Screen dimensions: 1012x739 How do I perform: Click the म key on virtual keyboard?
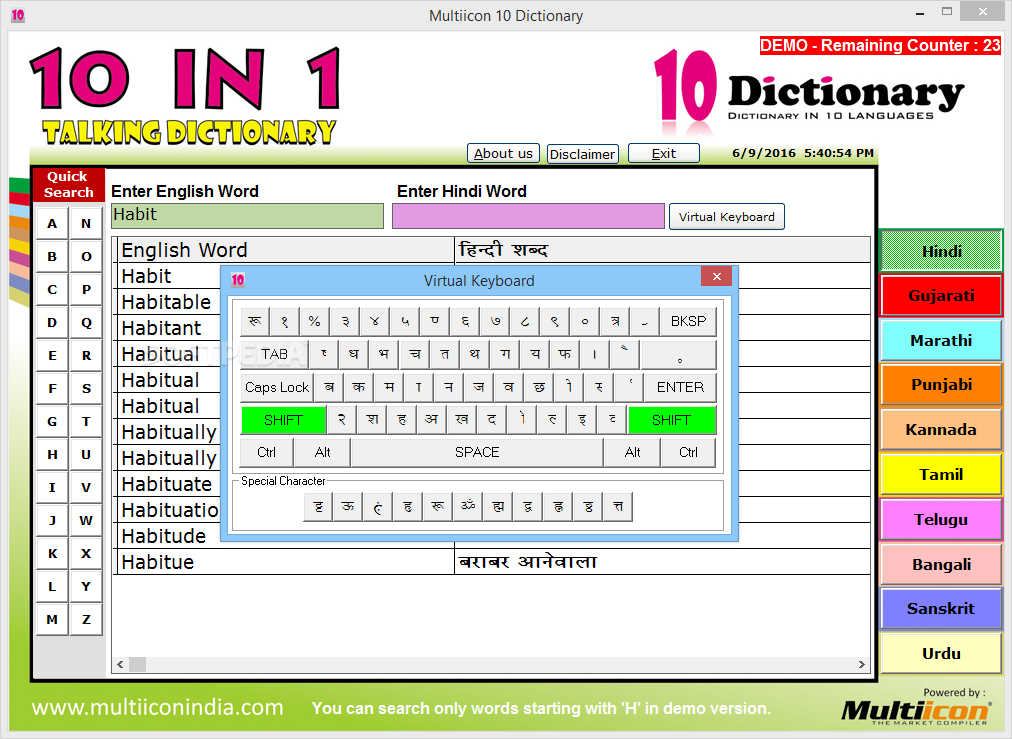(389, 387)
